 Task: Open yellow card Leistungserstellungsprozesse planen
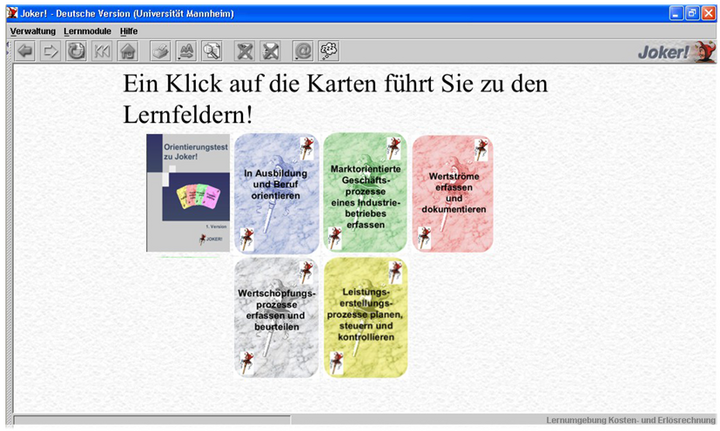tap(366, 317)
